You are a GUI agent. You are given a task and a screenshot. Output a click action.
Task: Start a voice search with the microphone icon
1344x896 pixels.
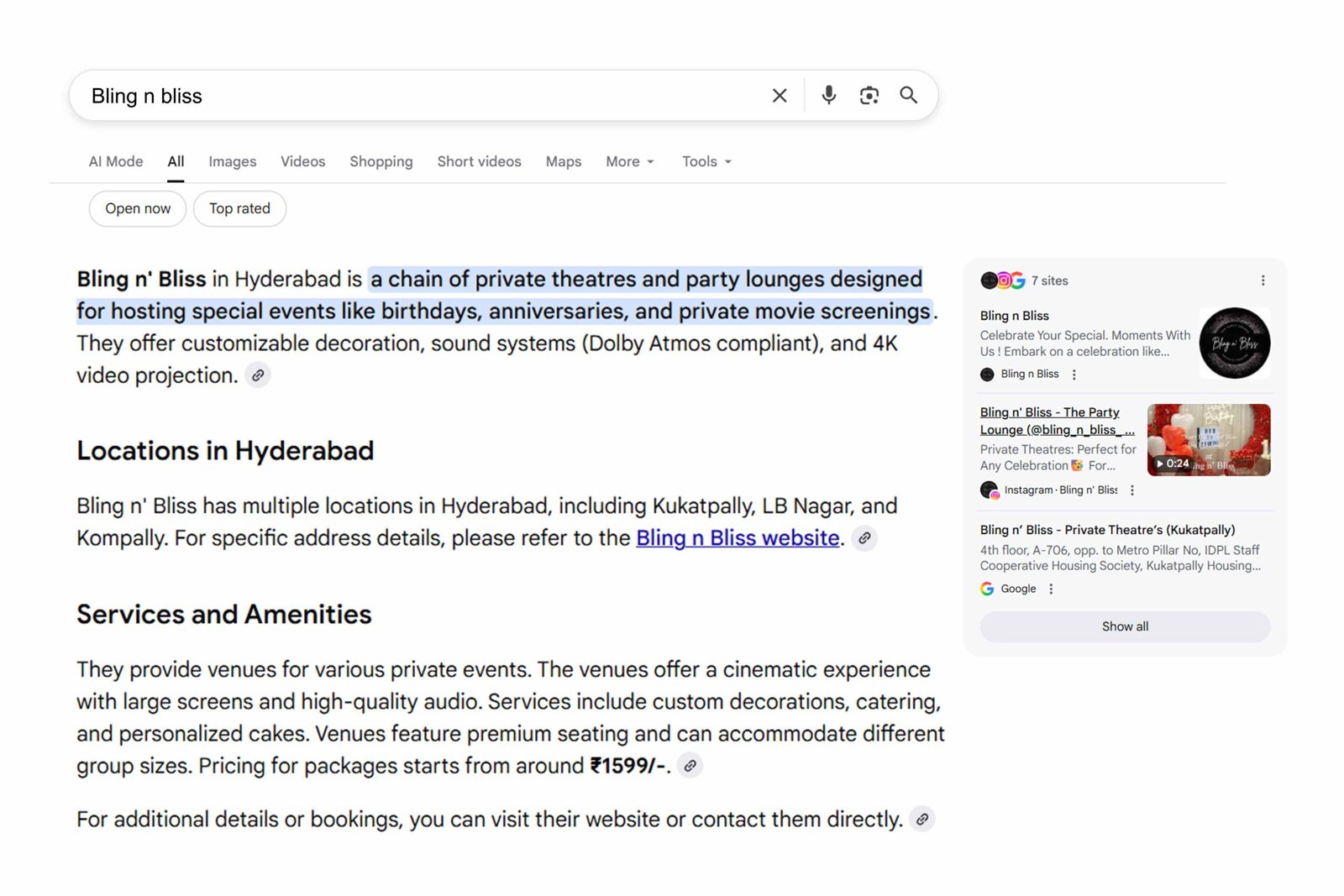coord(828,95)
